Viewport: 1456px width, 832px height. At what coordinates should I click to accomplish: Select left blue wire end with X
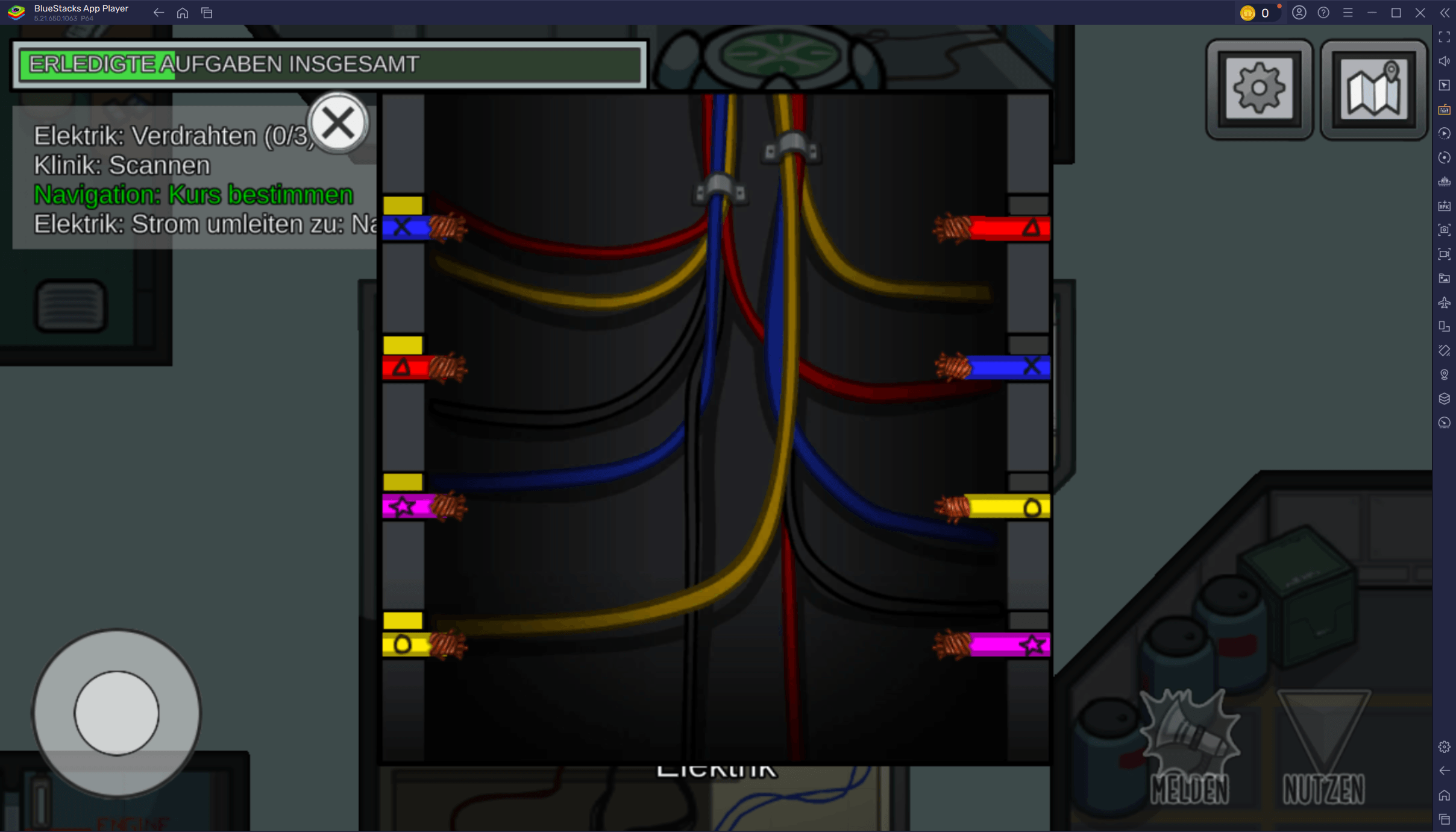[424, 227]
